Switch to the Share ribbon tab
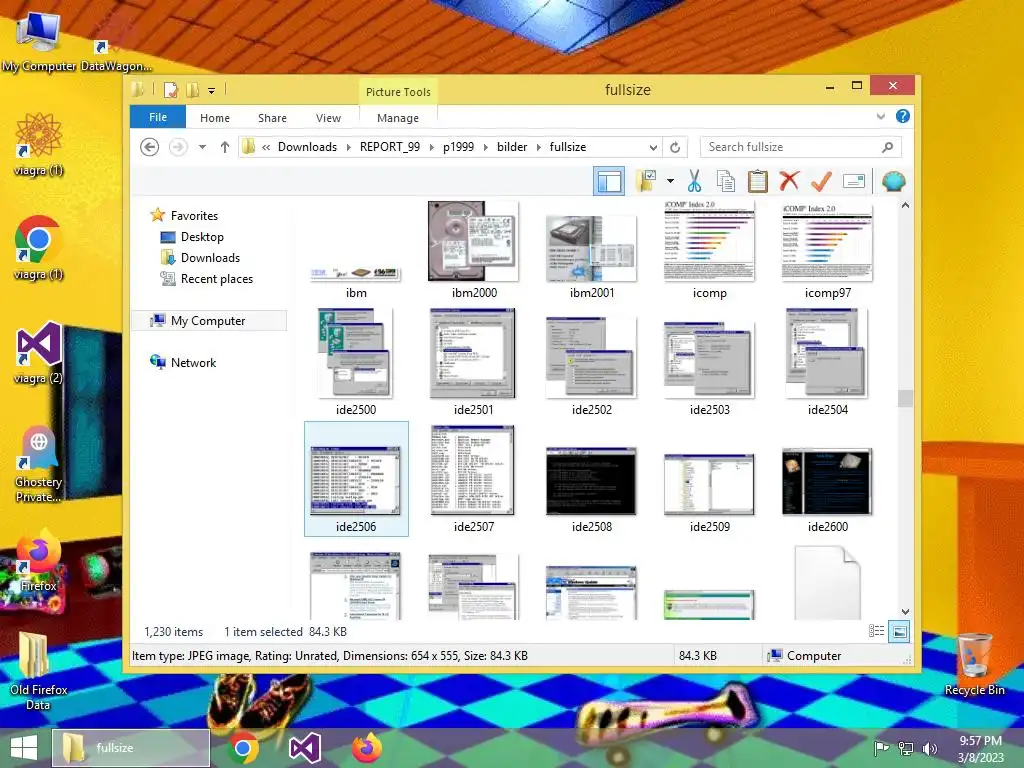This screenshot has width=1024, height=768. tap(272, 118)
